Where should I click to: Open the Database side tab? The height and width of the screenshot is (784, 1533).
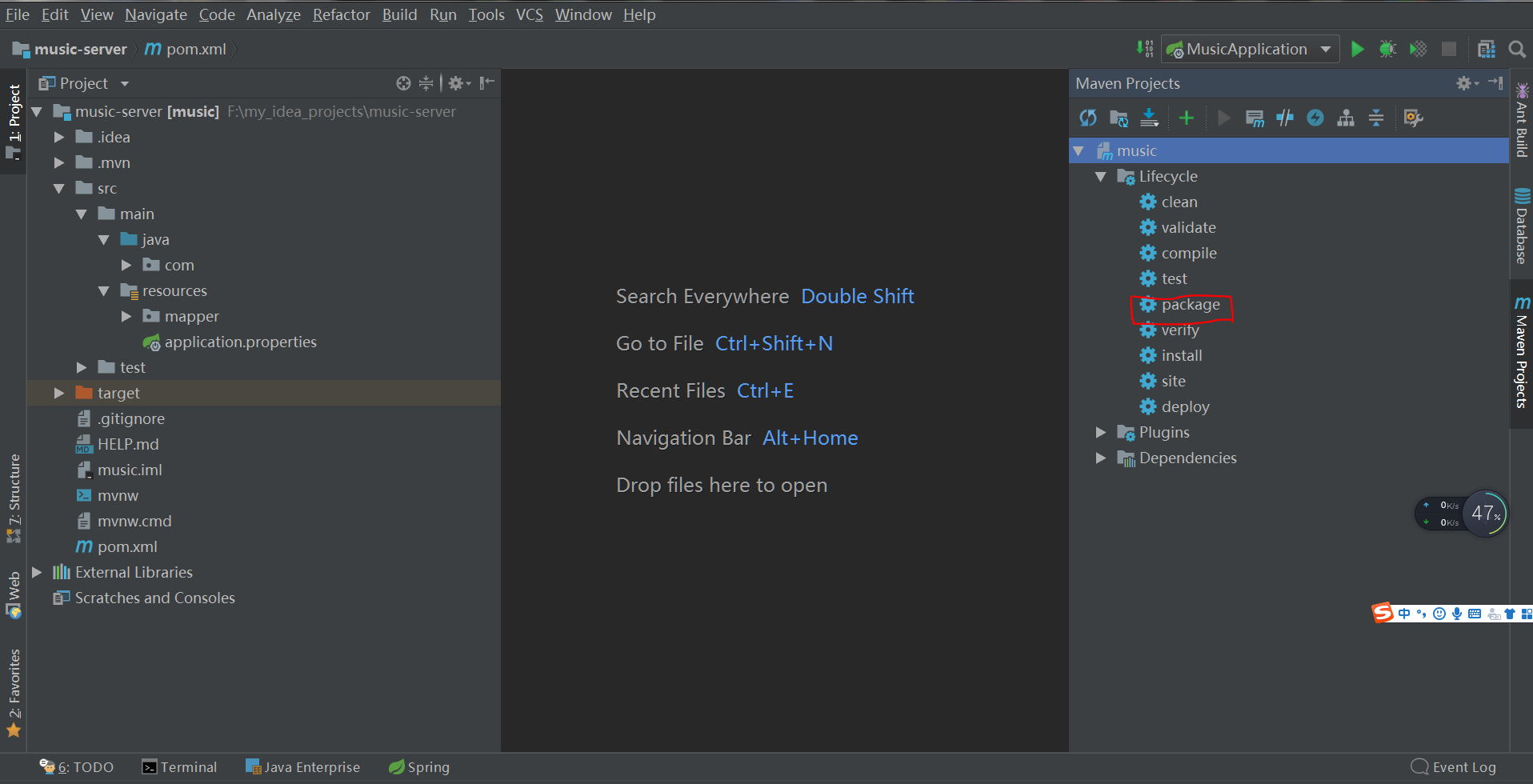1522,226
